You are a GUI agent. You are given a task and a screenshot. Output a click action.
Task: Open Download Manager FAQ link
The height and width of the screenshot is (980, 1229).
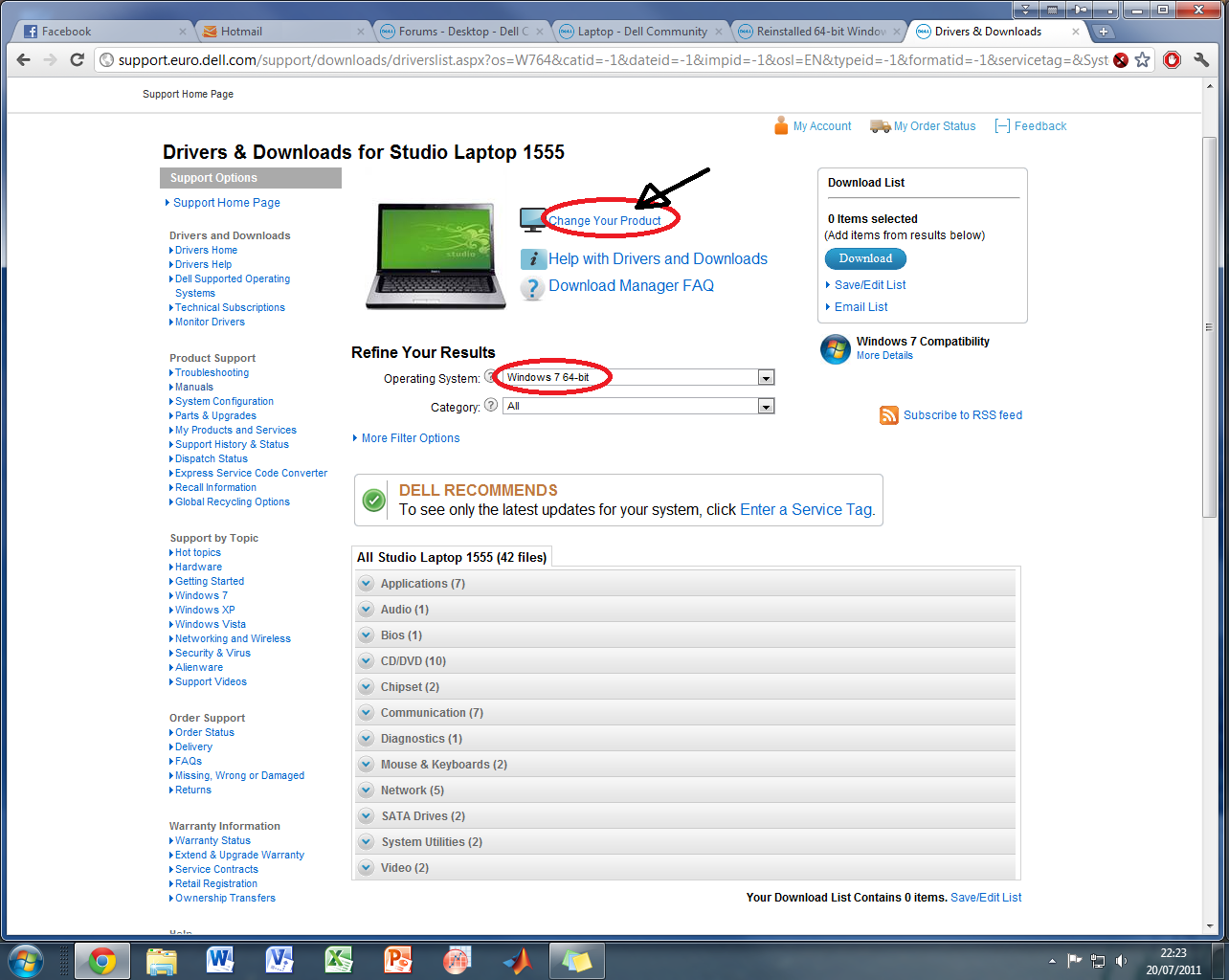point(631,286)
